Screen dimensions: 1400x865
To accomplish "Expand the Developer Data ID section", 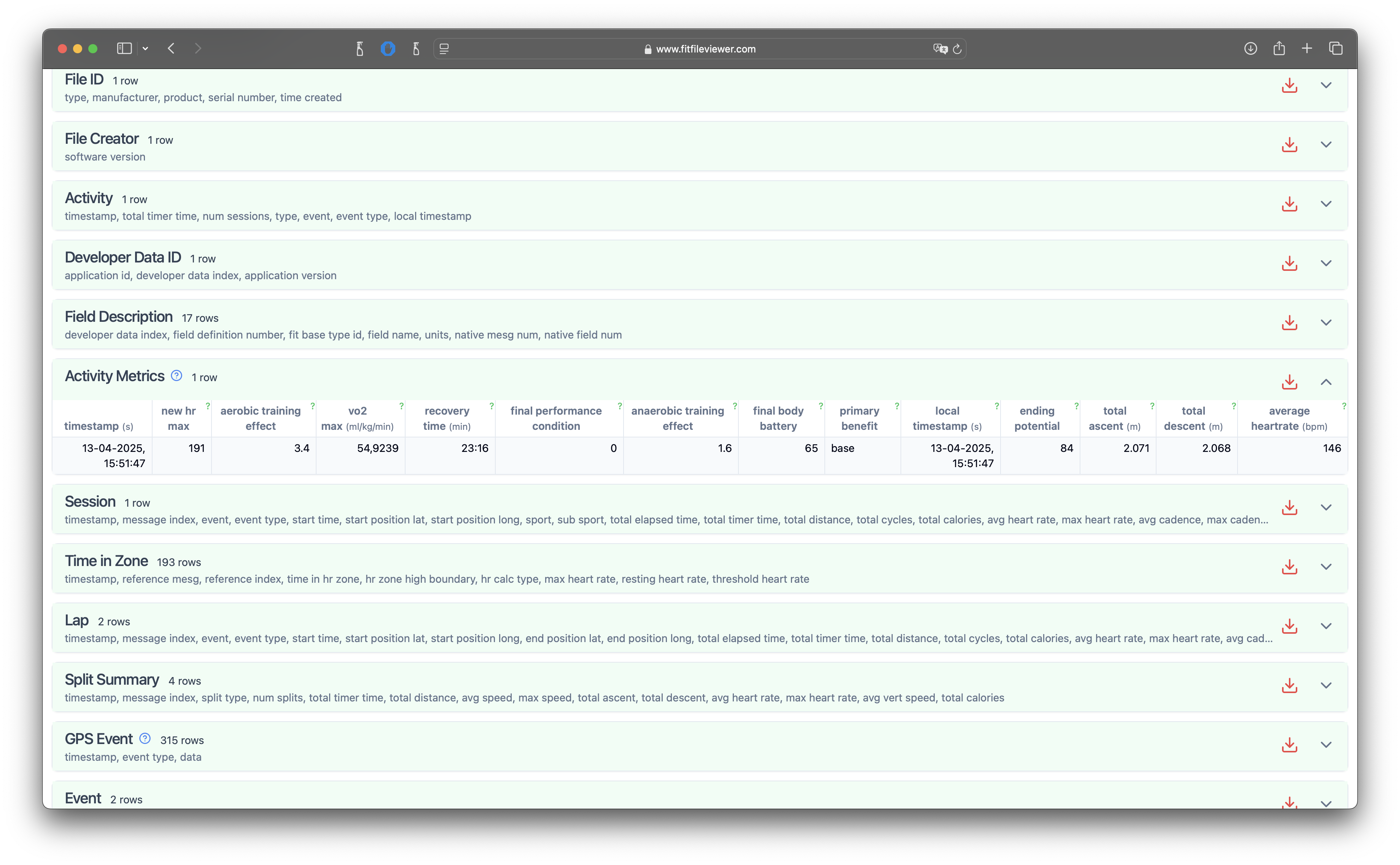I will click(1325, 264).
